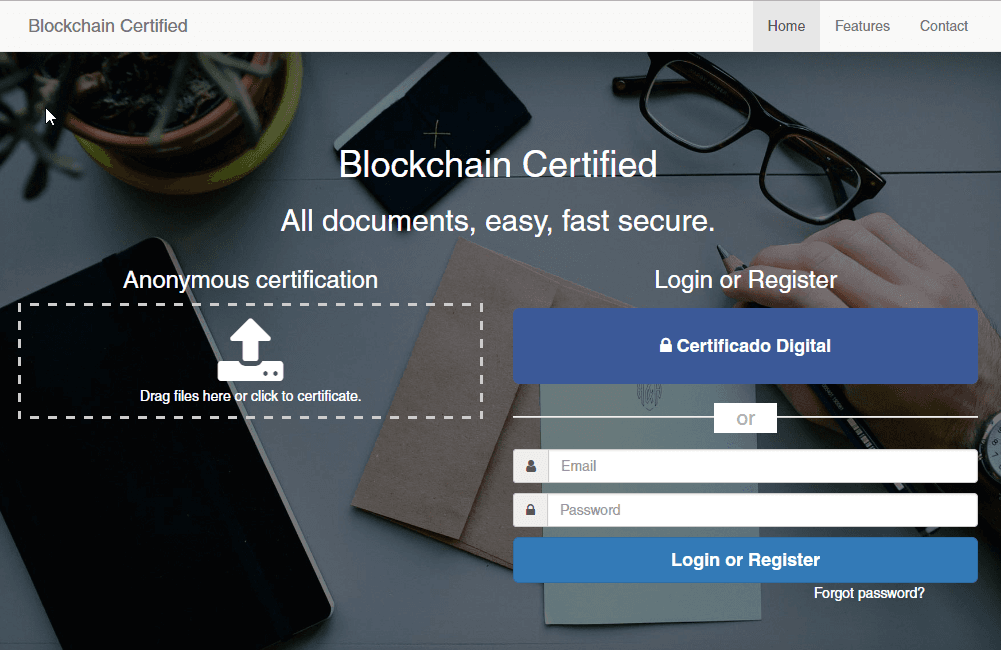Click the 'Blockchain Certified' hero title
The height and width of the screenshot is (650, 1001).
497,165
